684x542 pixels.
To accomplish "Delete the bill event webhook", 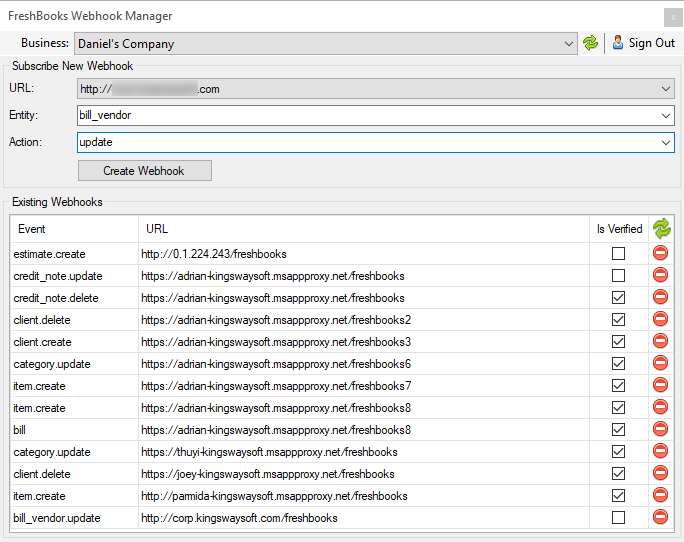I will [x=660, y=429].
